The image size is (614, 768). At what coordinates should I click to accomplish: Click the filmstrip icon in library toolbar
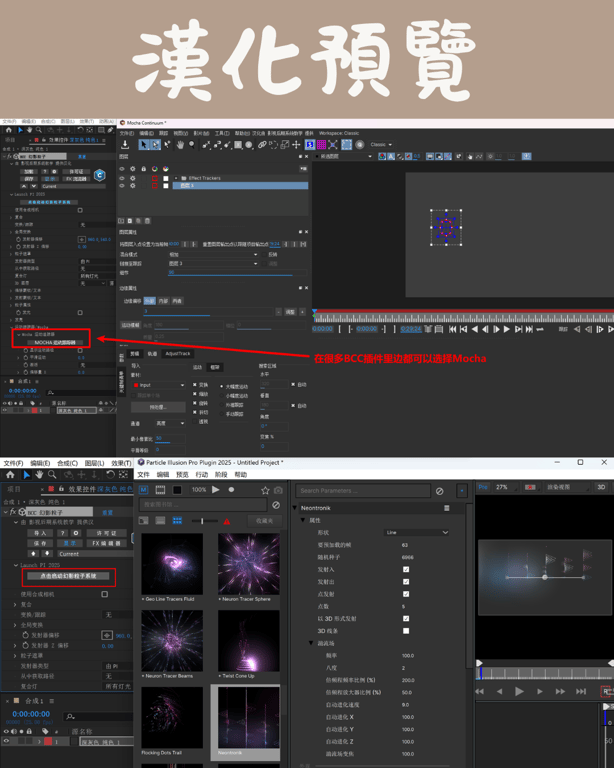(x=160, y=489)
